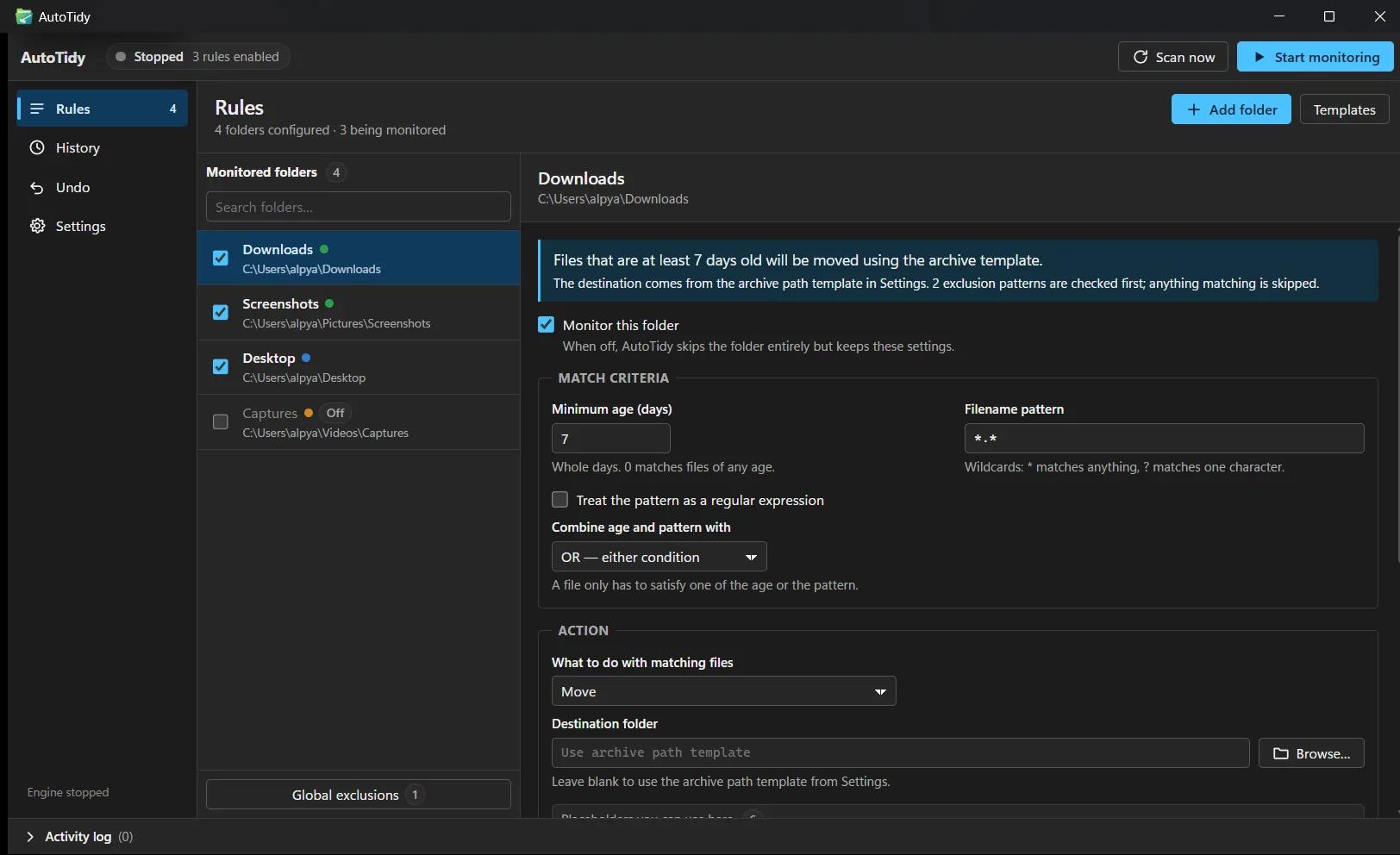The height and width of the screenshot is (855, 1400).
Task: Click the Scan now refresh icon
Action: pyautogui.click(x=1141, y=57)
